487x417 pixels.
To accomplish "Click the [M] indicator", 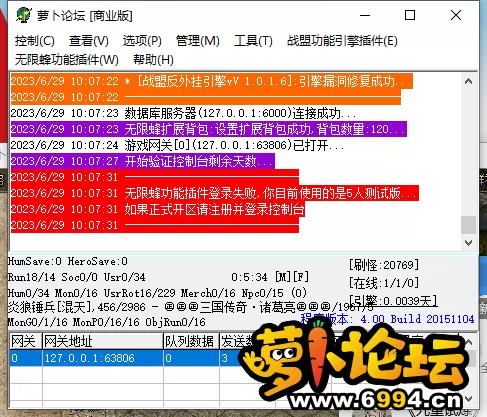I will tap(283, 277).
